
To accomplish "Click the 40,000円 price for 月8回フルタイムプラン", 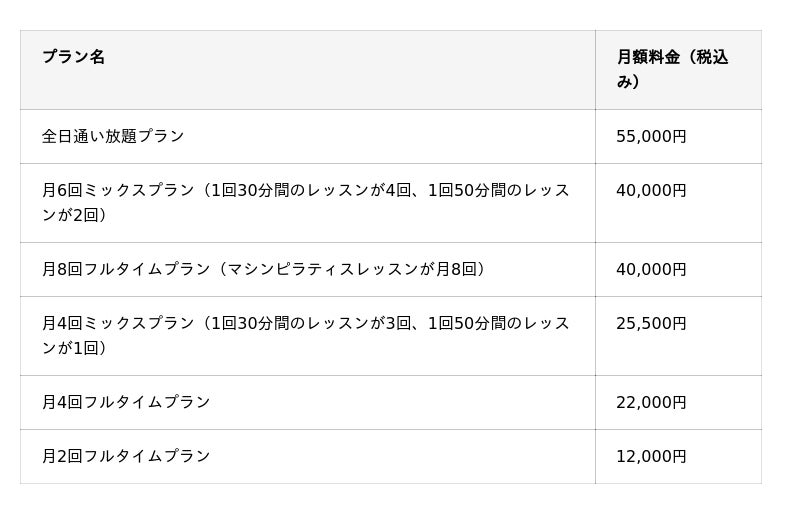I will pyautogui.click(x=651, y=269).
